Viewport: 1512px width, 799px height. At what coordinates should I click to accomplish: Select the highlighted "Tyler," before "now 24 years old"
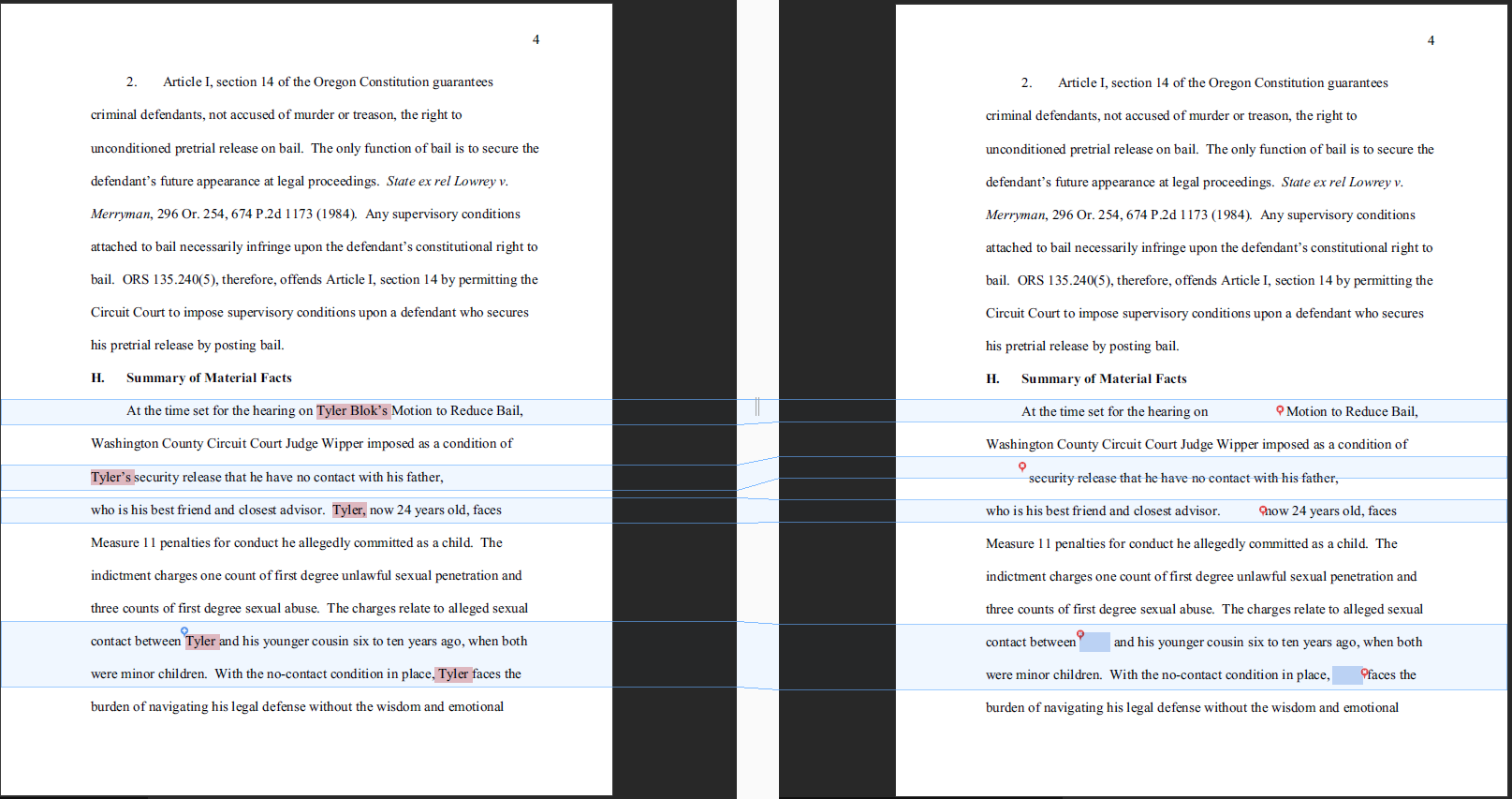(348, 510)
